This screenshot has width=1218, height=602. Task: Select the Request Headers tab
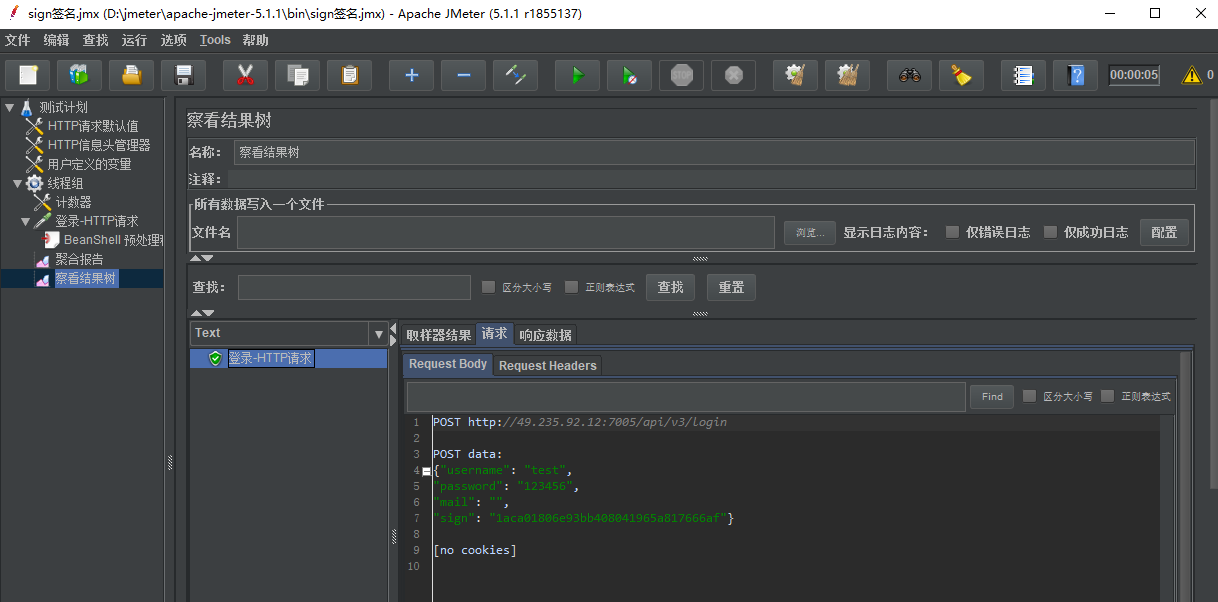tap(548, 366)
